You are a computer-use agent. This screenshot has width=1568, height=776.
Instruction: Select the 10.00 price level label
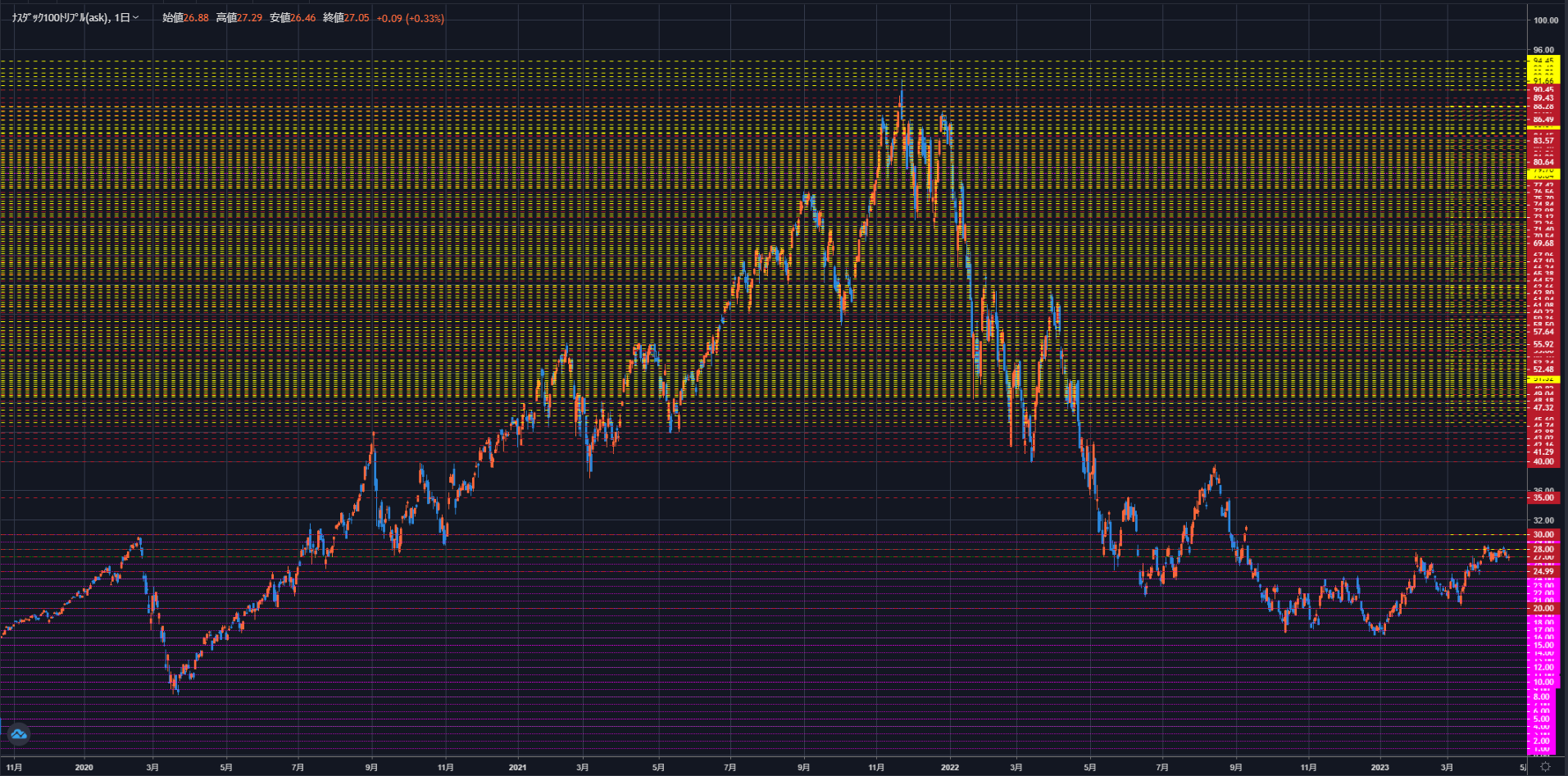coord(1543,682)
